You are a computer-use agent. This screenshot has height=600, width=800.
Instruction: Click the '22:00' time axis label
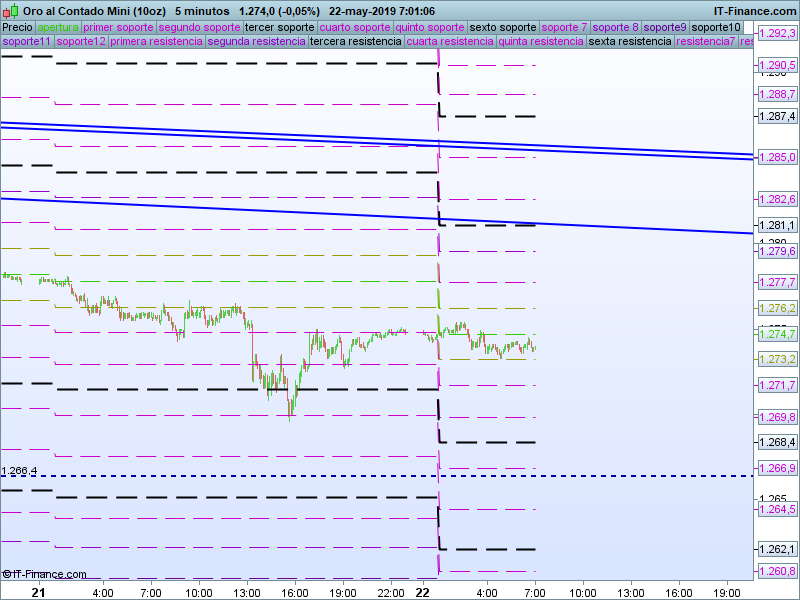391,593
